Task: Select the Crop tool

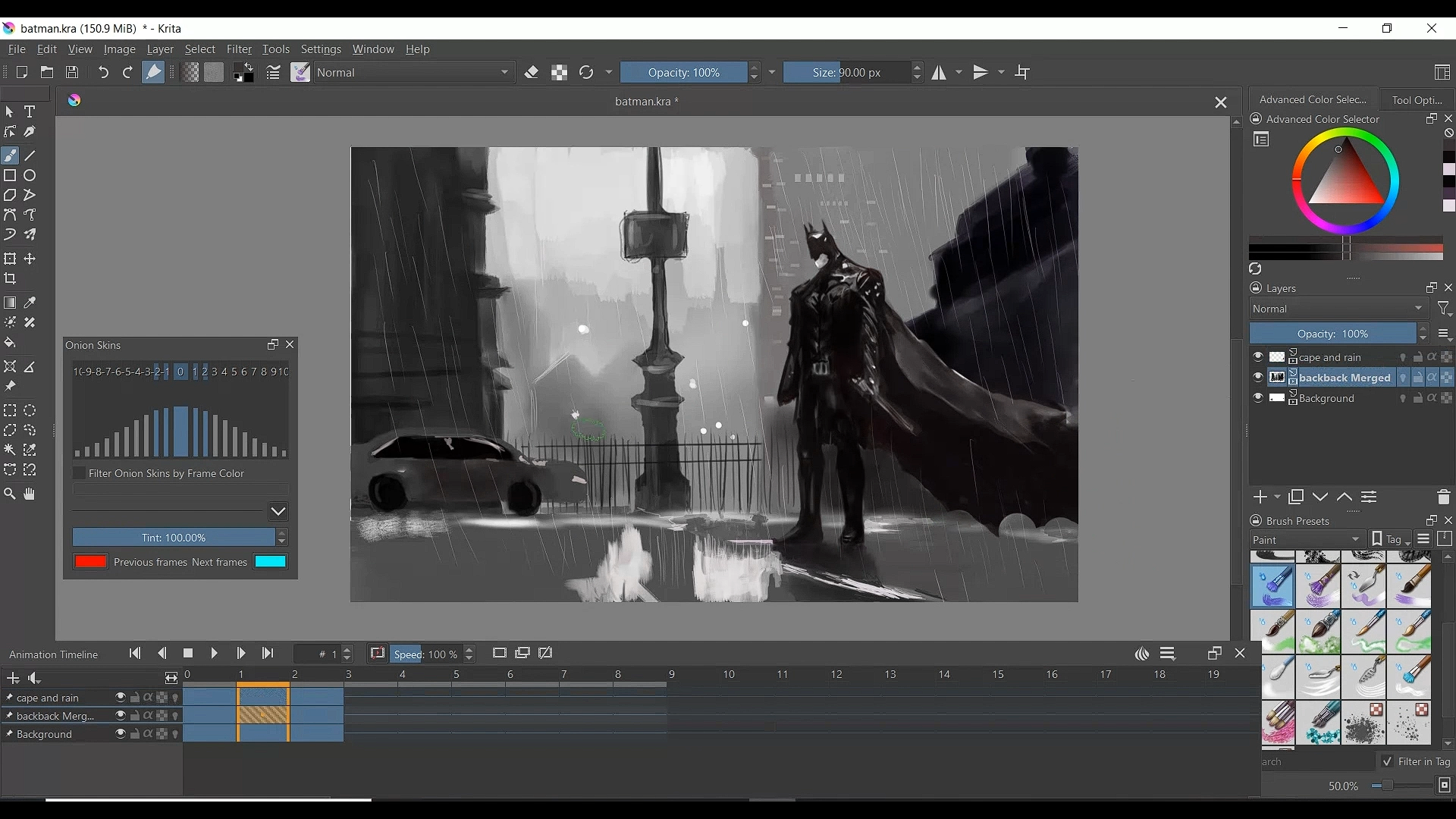Action: click(10, 278)
